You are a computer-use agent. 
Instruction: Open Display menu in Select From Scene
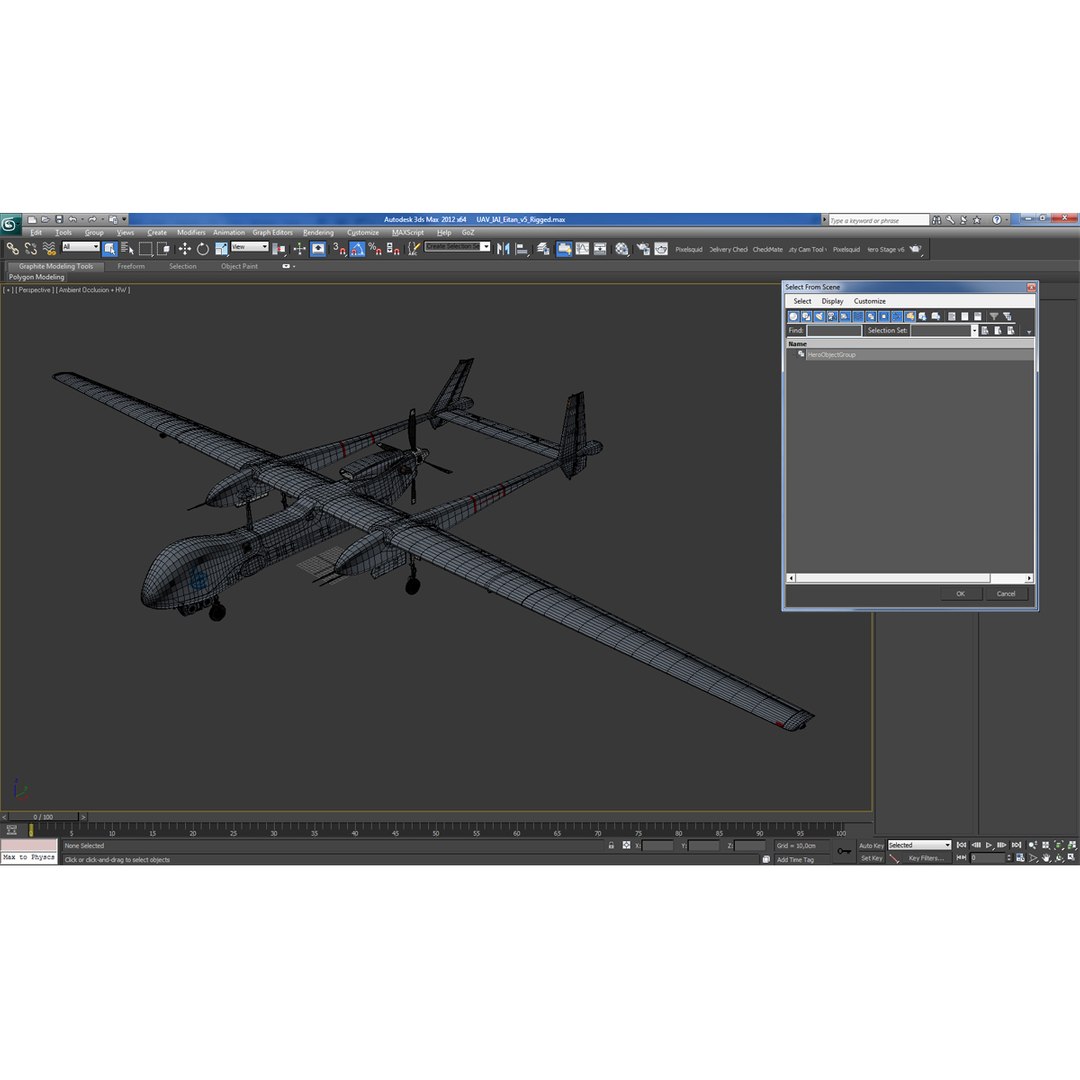832,301
